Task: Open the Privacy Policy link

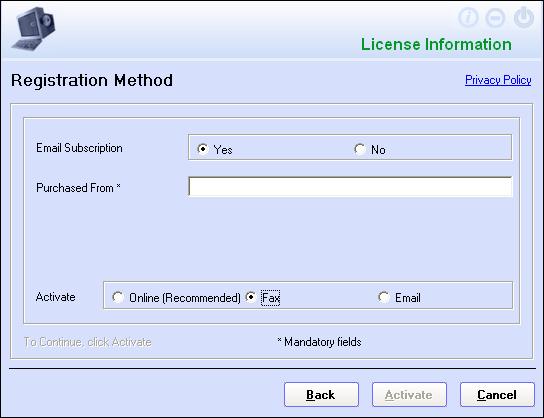Action: point(498,80)
